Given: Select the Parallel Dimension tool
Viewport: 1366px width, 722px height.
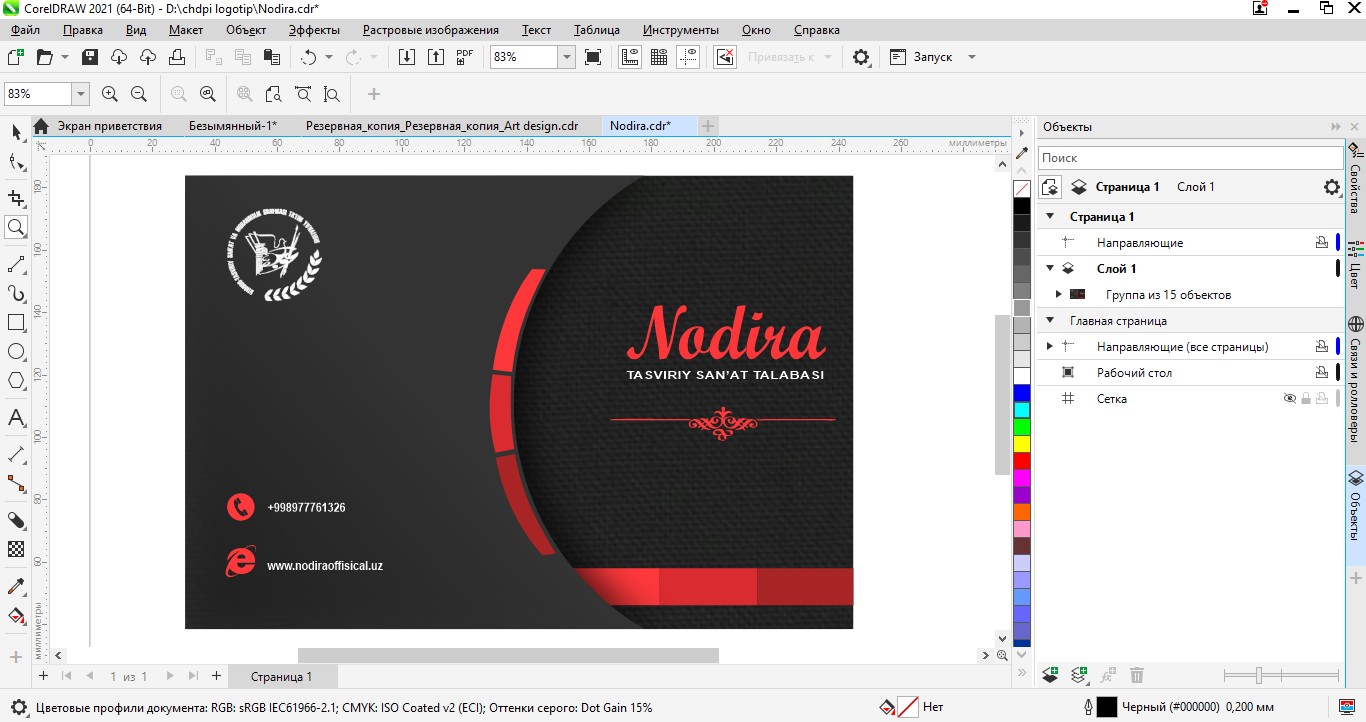Looking at the screenshot, I should 16,454.
